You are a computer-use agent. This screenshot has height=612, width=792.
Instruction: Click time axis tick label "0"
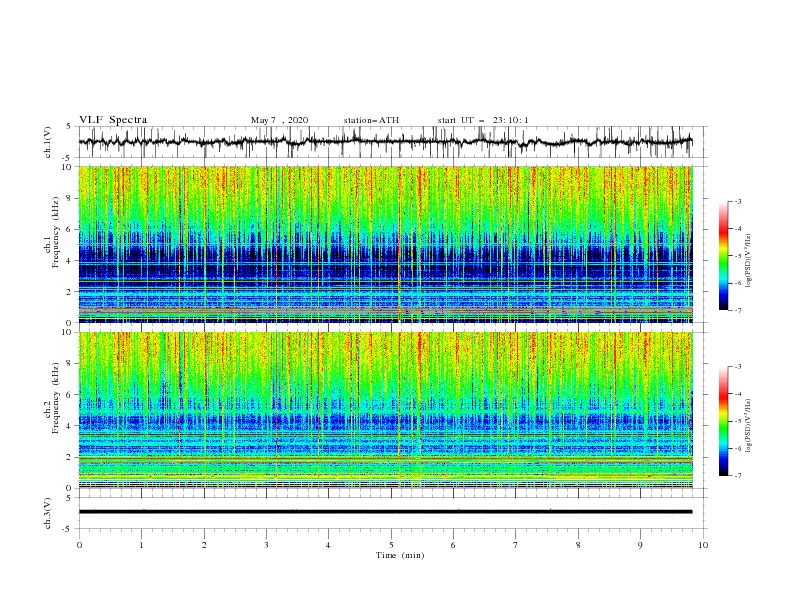click(79, 545)
